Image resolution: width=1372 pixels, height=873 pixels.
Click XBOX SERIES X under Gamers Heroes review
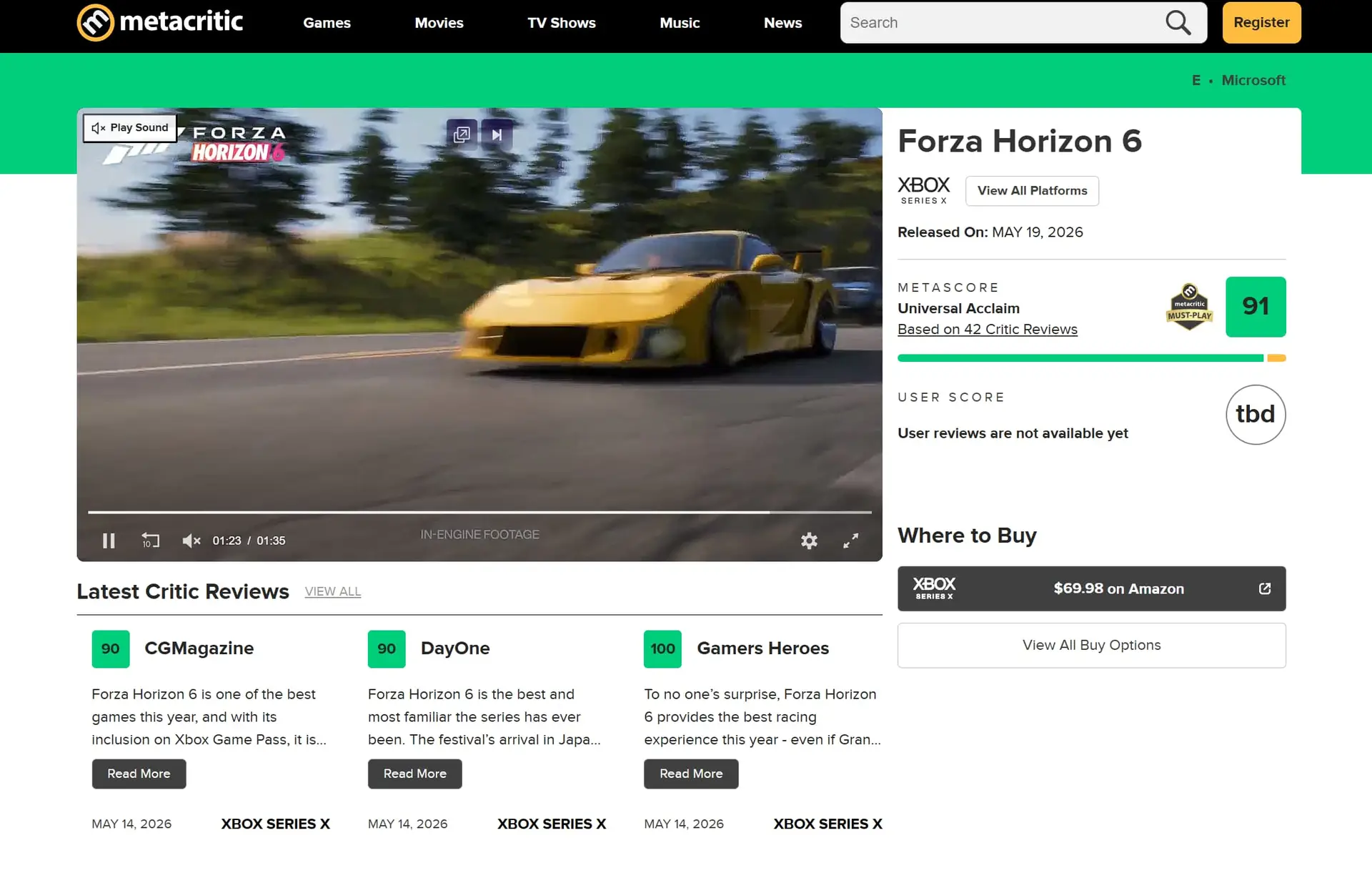coord(827,824)
